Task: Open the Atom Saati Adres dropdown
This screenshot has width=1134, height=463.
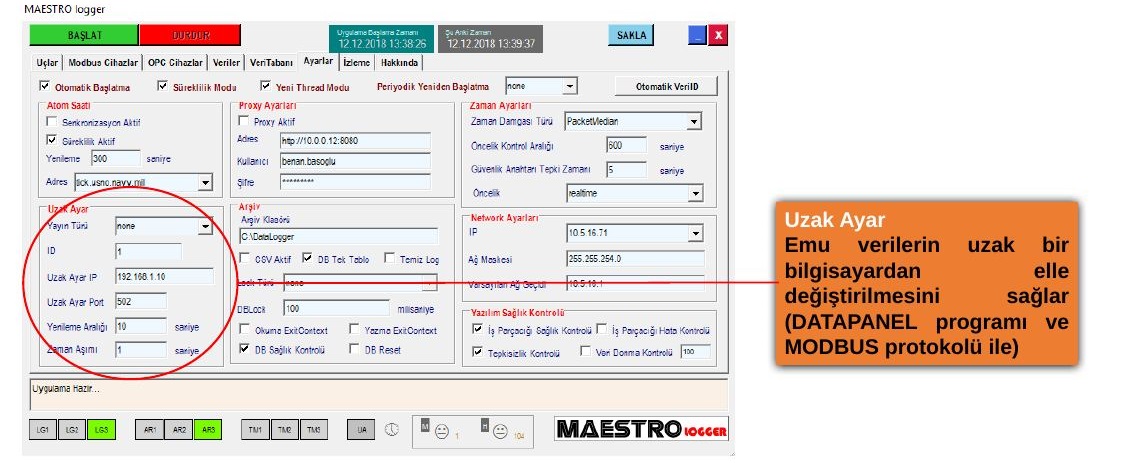Action: [x=205, y=182]
